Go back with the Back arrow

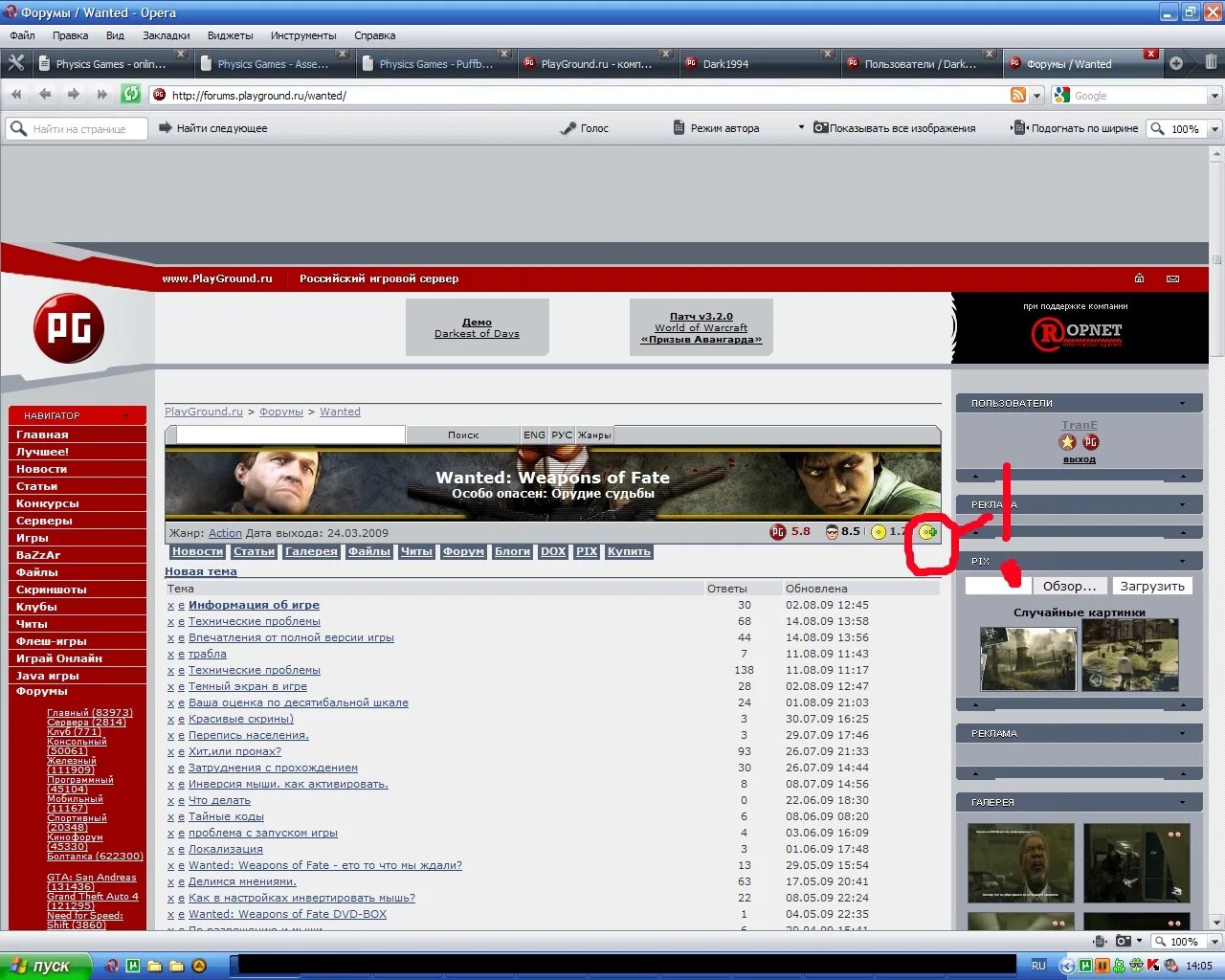(x=45, y=94)
